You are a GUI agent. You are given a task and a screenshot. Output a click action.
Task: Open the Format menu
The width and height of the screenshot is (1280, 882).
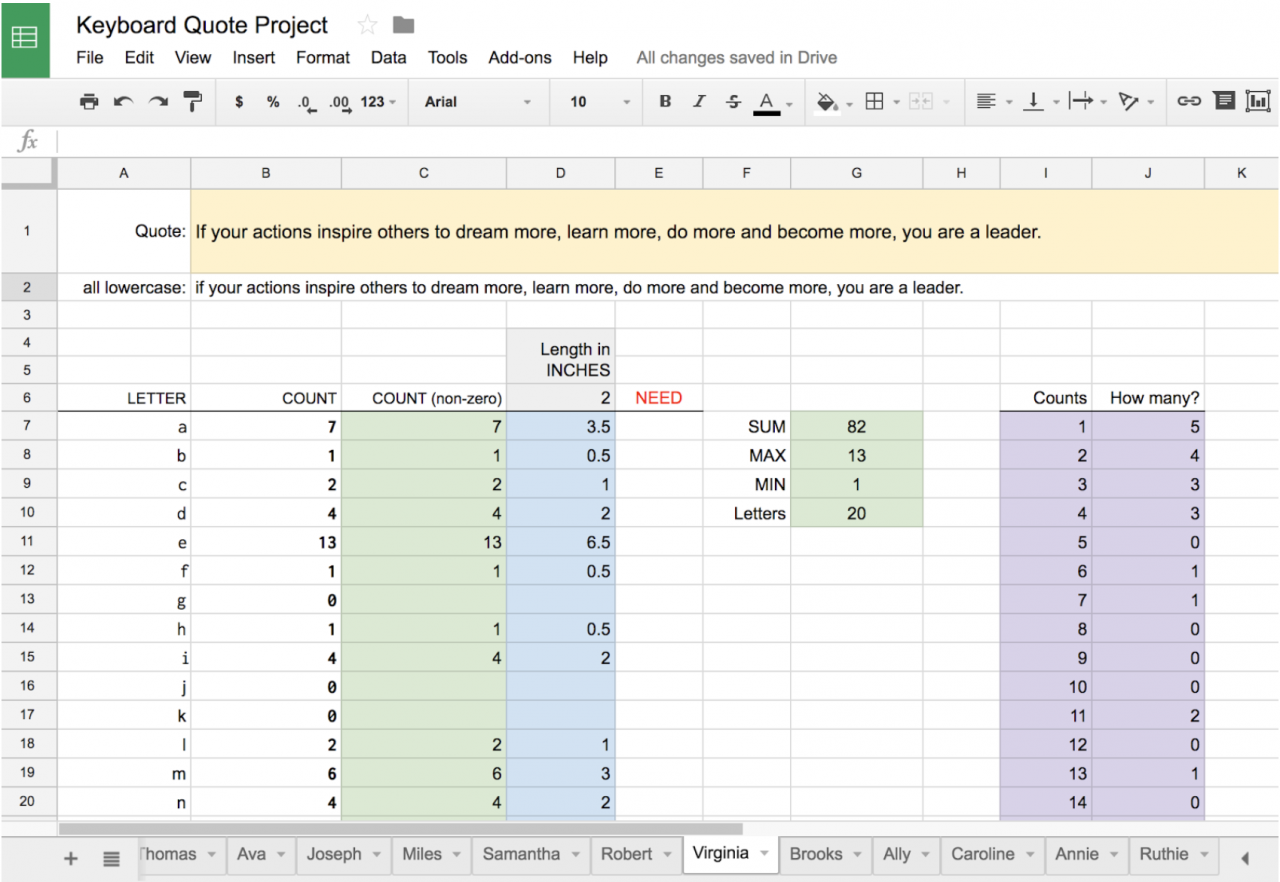point(322,58)
